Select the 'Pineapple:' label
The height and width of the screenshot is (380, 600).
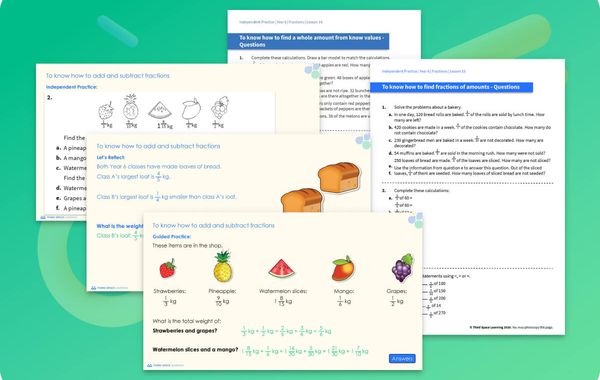[x=222, y=291]
